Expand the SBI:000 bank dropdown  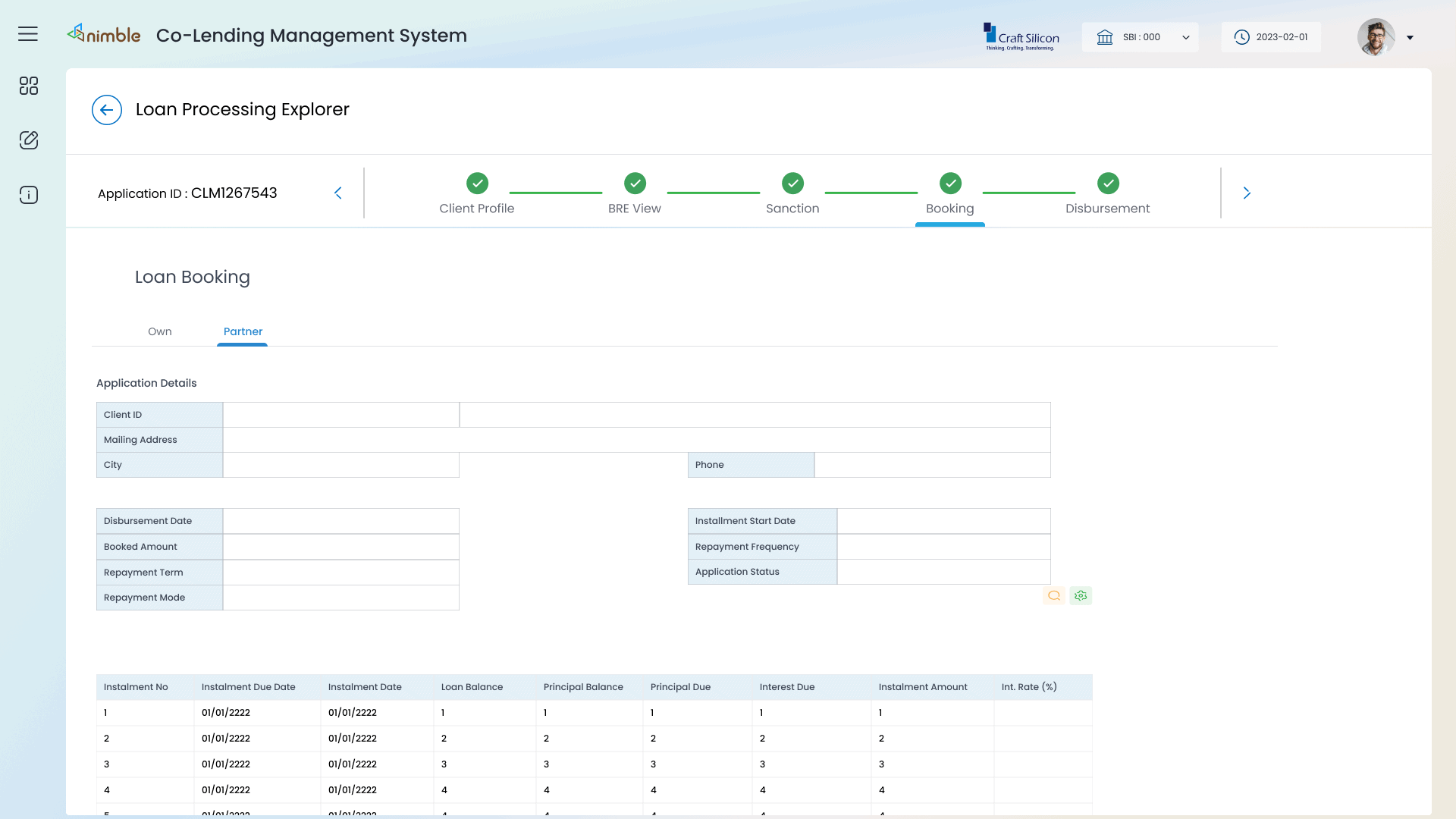click(1185, 37)
